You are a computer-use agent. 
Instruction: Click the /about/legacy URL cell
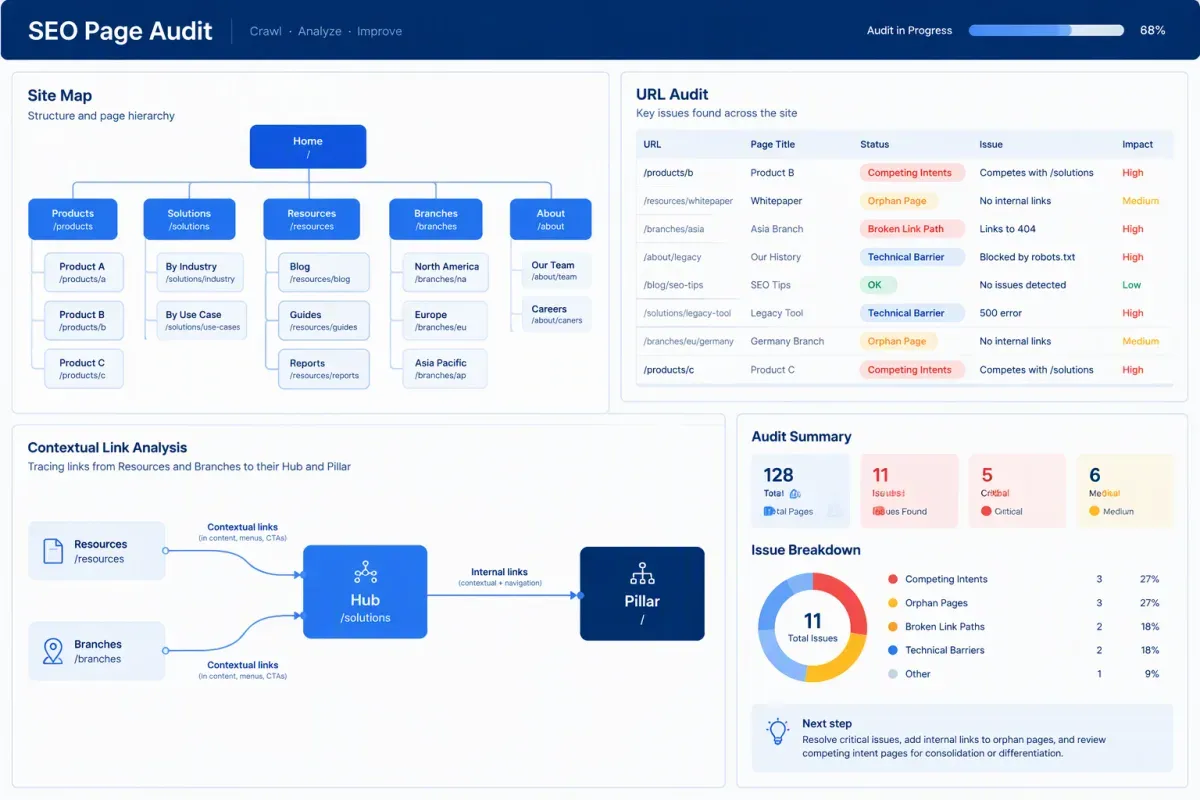tap(672, 257)
